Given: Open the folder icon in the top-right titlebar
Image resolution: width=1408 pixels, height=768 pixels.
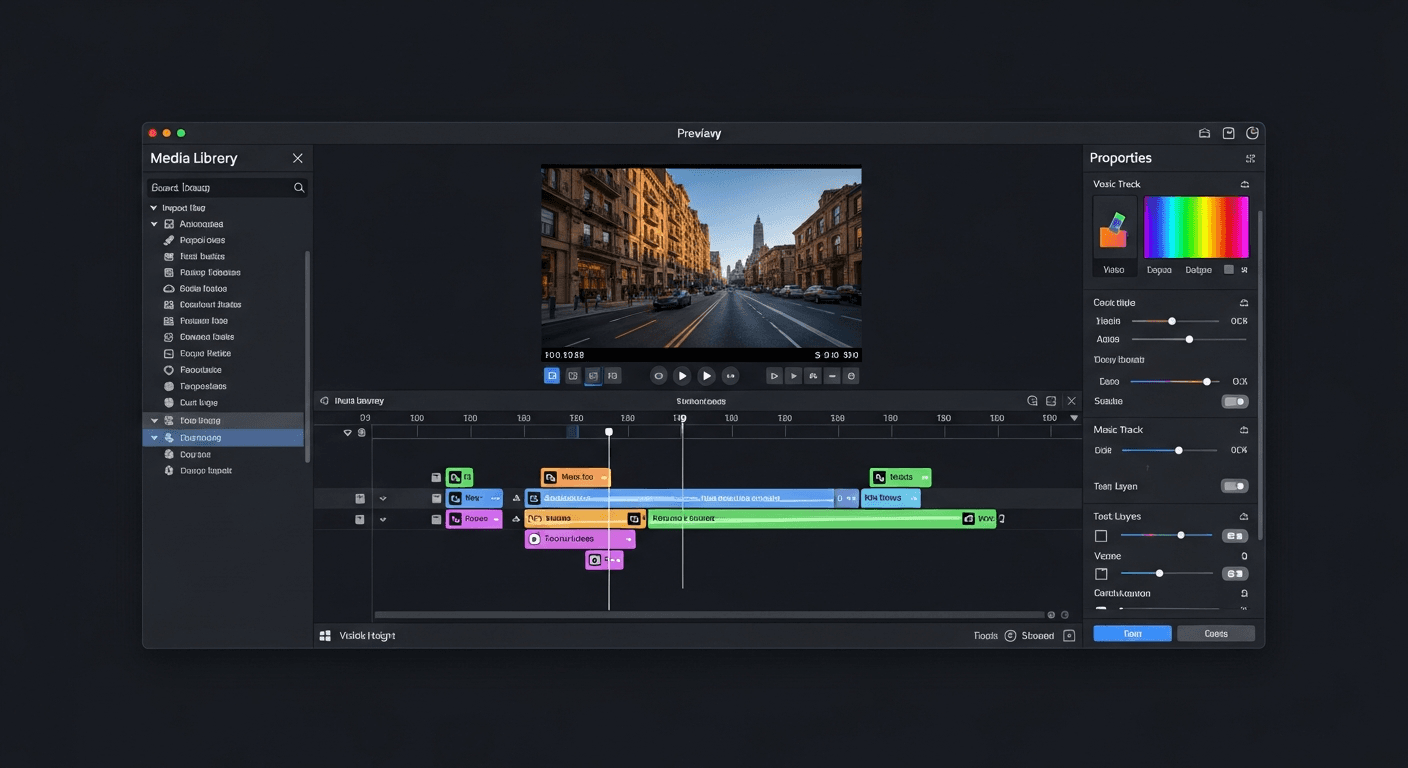Looking at the screenshot, I should 1204,132.
